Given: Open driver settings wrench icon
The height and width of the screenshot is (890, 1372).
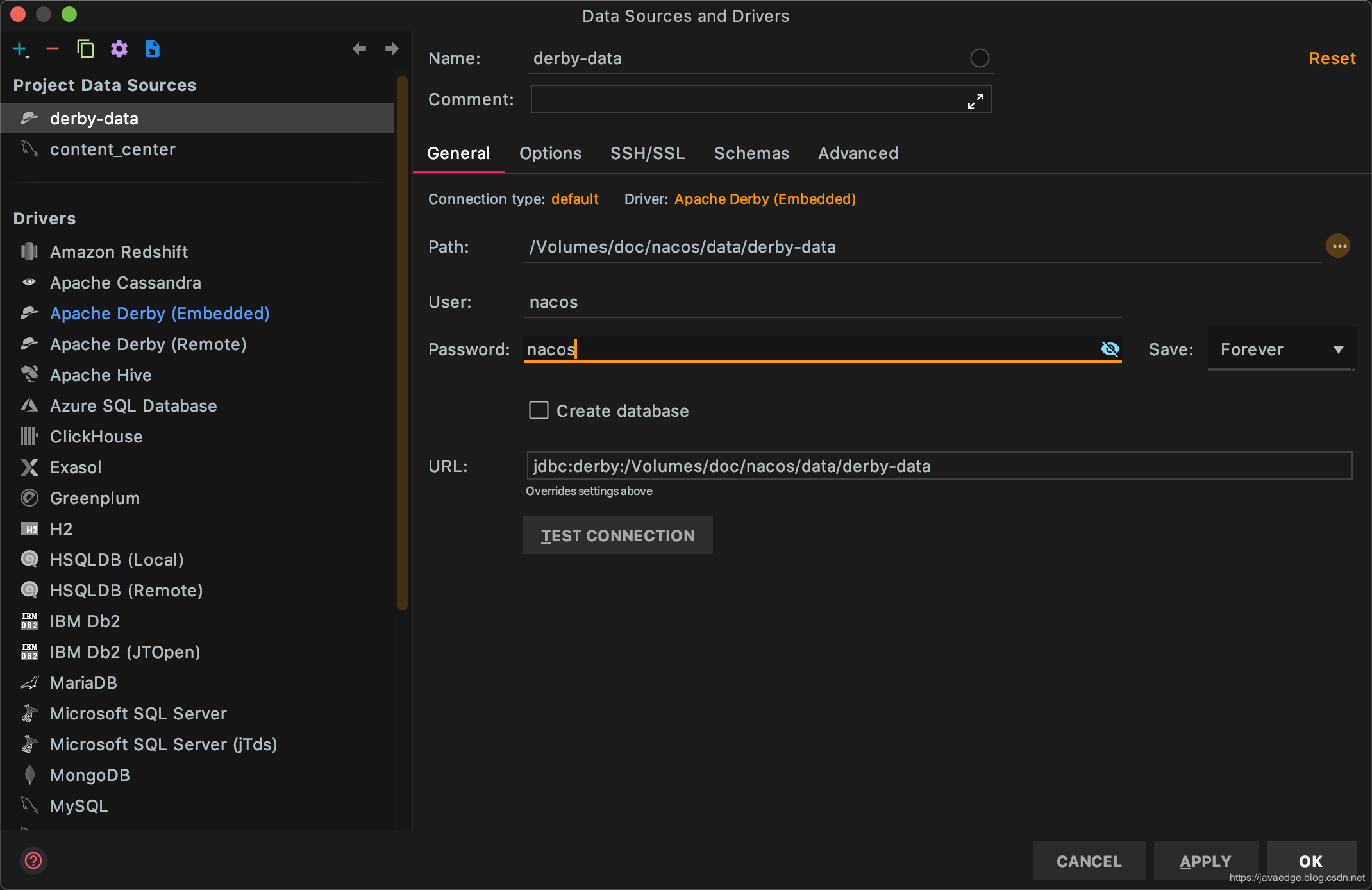Looking at the screenshot, I should pyautogui.click(x=119, y=49).
